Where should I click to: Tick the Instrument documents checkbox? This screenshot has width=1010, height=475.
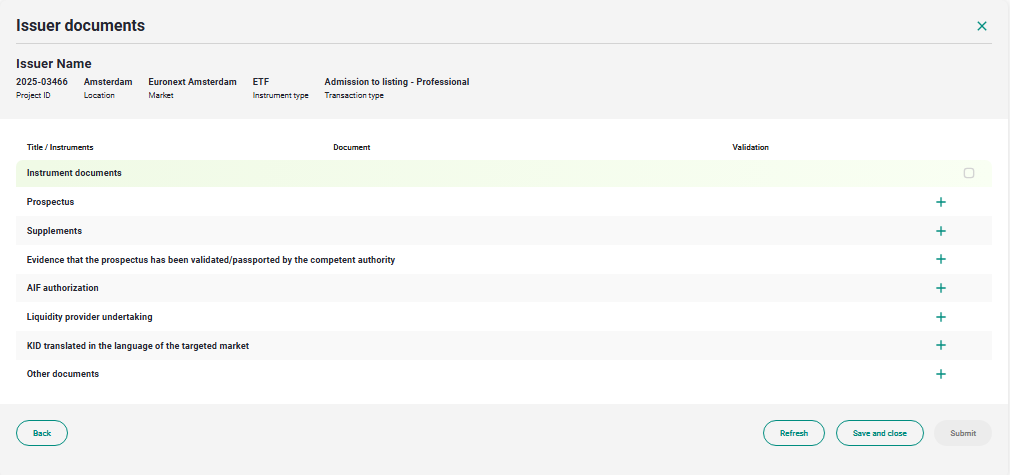[968, 173]
